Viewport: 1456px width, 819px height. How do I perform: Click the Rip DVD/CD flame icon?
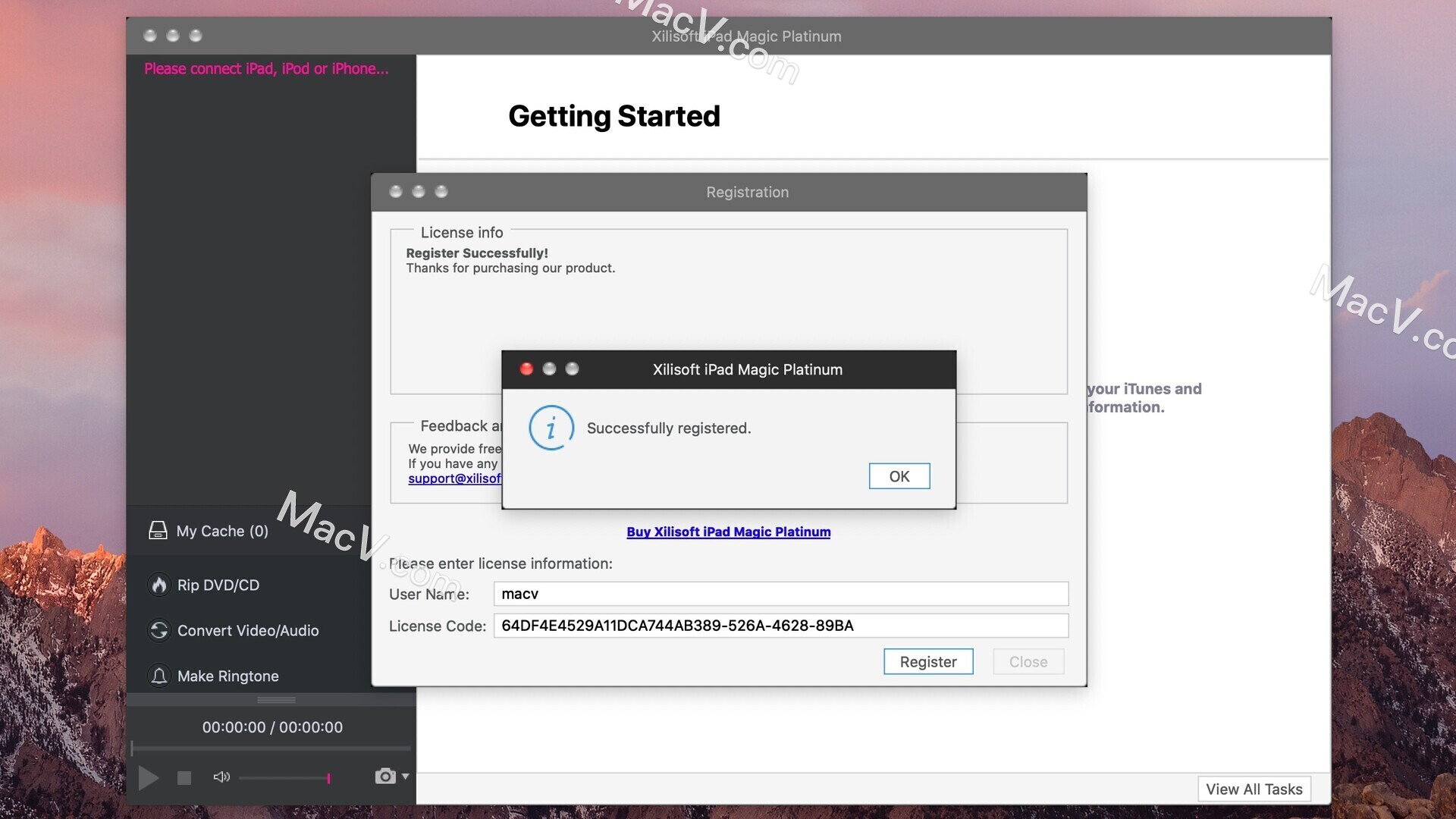(x=159, y=585)
